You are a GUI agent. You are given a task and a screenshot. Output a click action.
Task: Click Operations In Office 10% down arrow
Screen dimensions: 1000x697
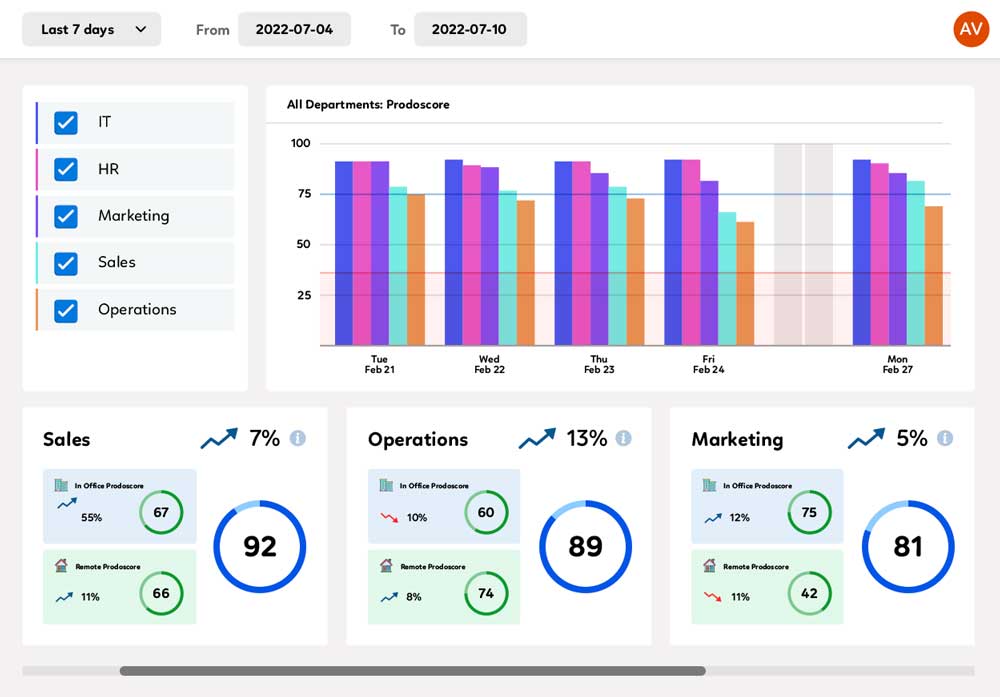[389, 517]
